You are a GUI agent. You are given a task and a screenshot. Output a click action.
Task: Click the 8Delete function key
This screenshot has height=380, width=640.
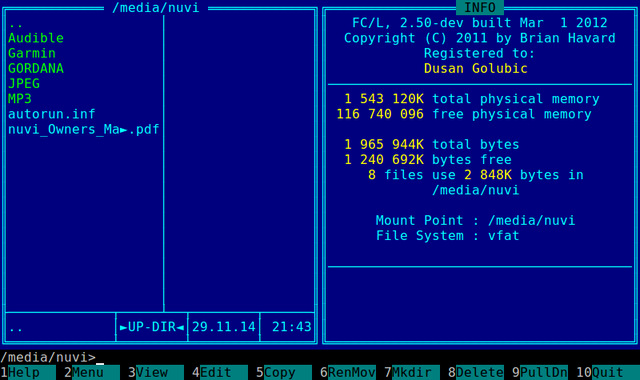click(476, 373)
